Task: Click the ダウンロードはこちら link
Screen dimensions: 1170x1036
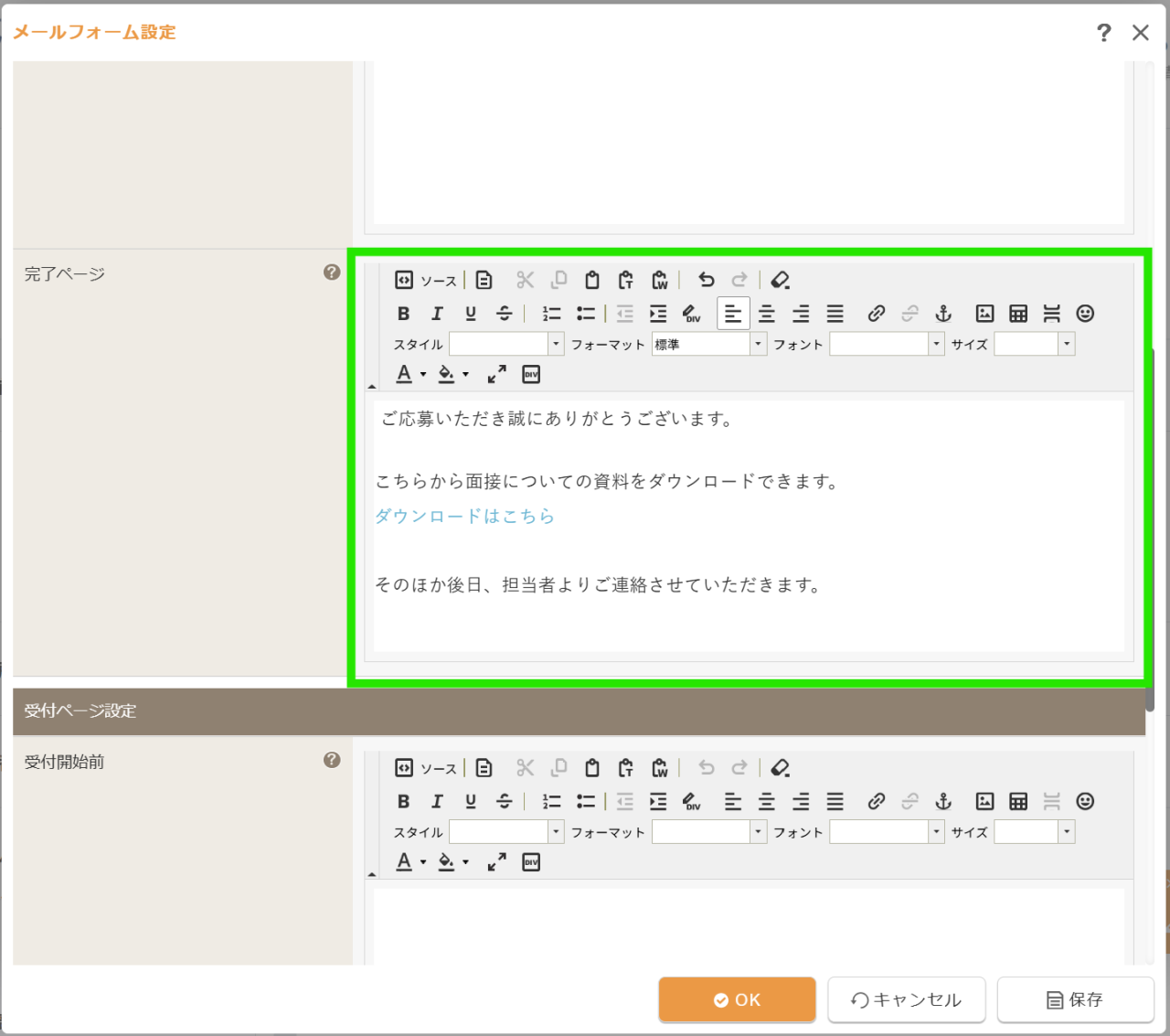Action: [x=464, y=516]
